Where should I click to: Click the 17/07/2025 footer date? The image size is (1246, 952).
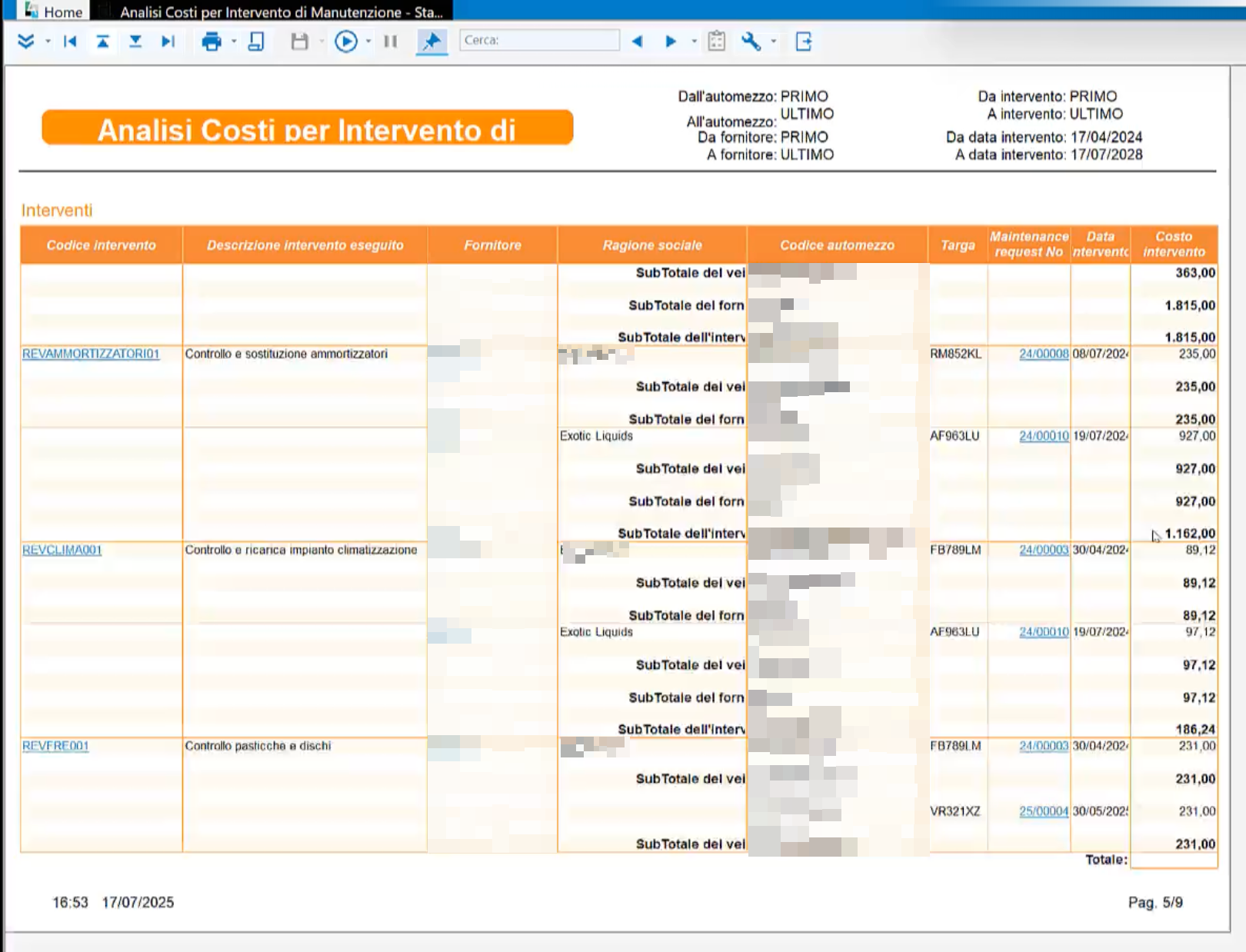(138, 903)
